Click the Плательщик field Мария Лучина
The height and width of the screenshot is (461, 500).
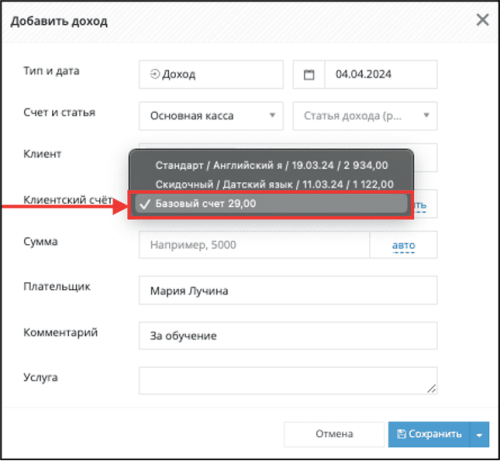coord(288,290)
